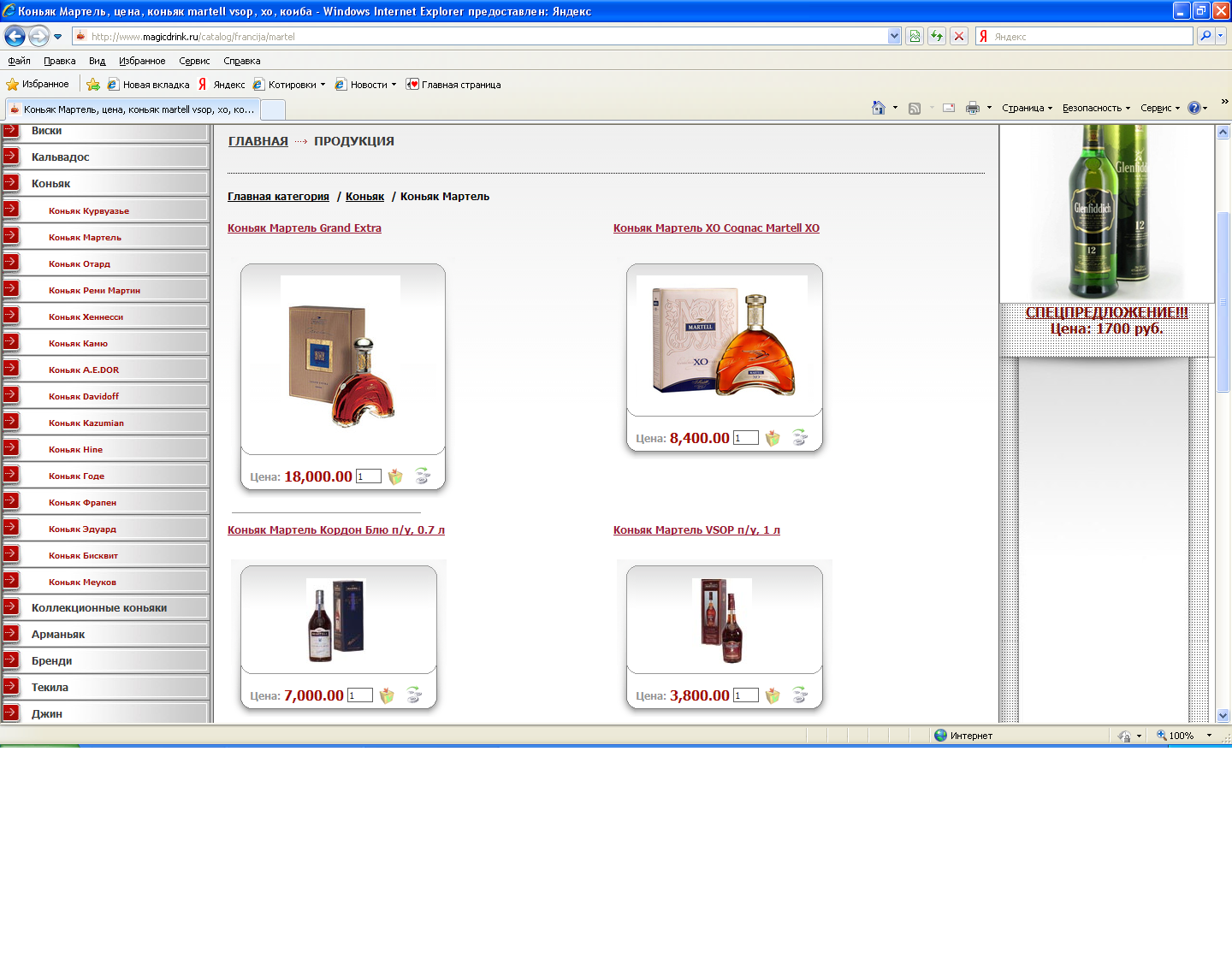1232x970 pixels.
Task: Open the Страница dropdown menu
Action: tap(1027, 108)
